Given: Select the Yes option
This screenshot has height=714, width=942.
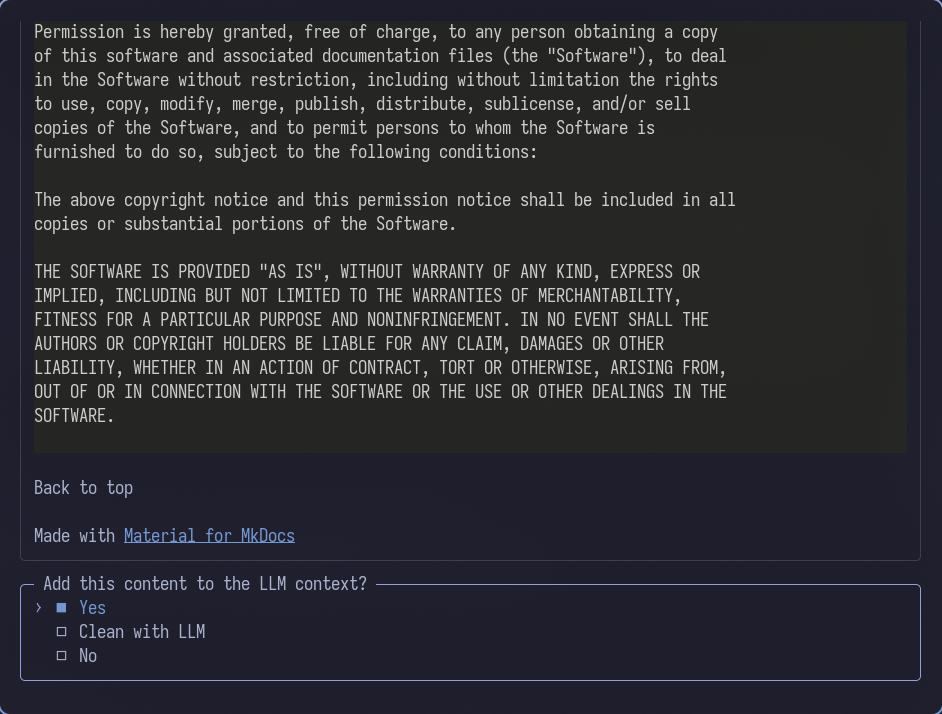Looking at the screenshot, I should 92,608.
